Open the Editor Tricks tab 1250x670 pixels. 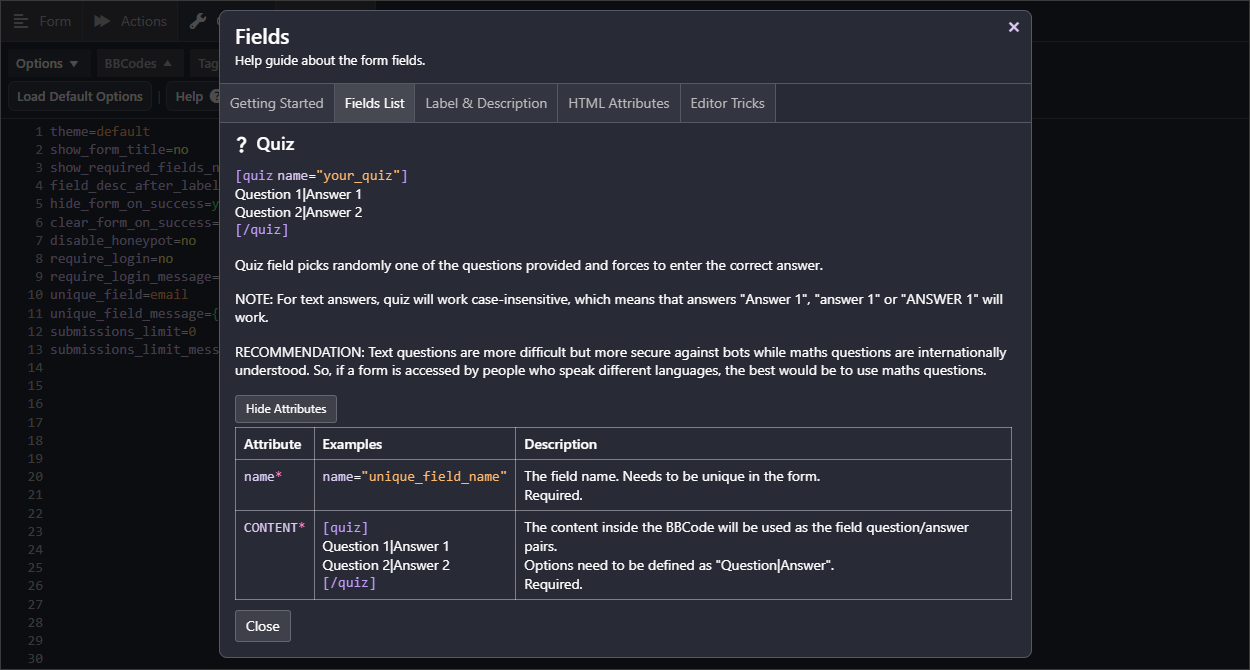727,102
